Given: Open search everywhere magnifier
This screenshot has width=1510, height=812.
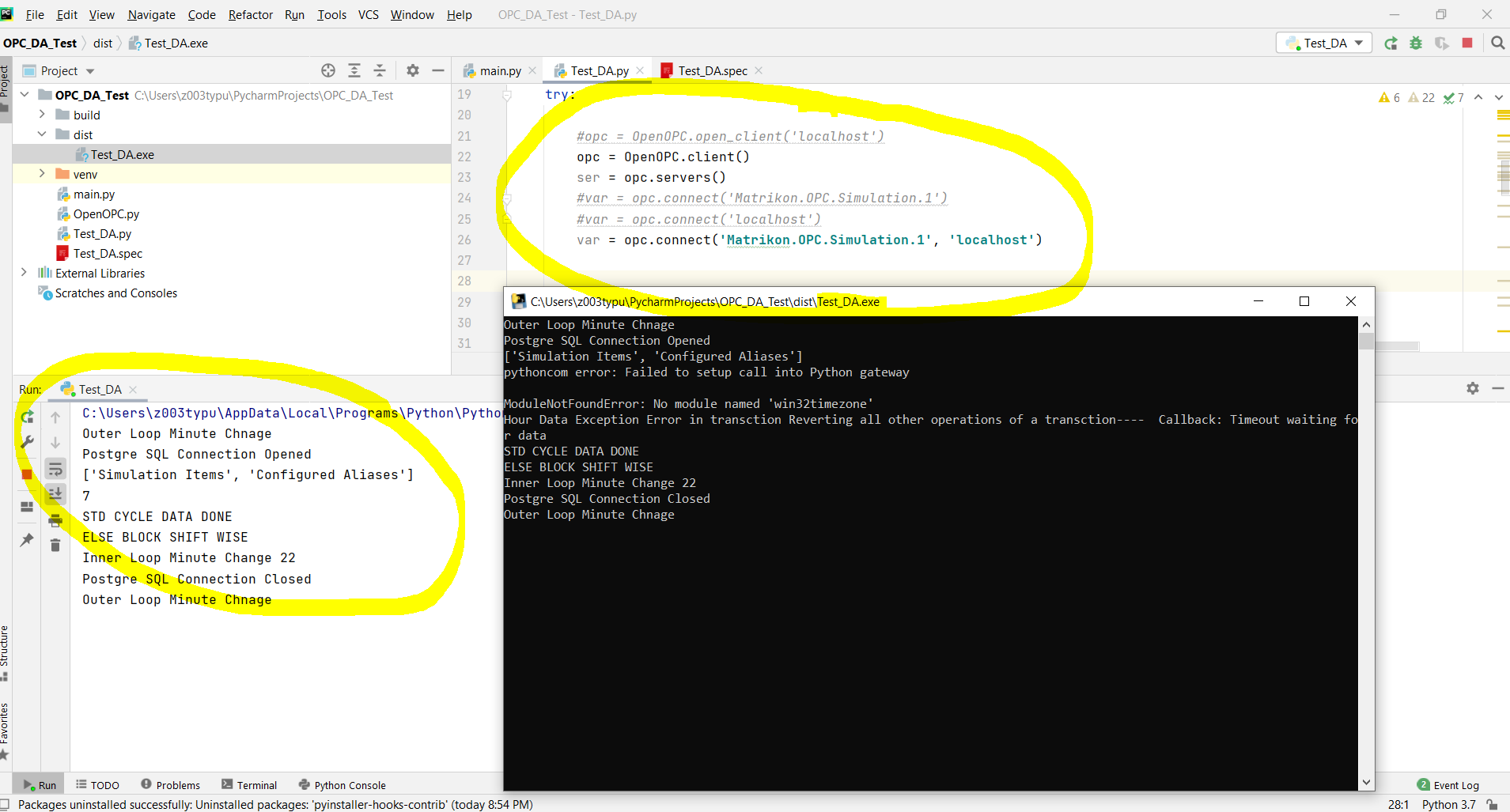Looking at the screenshot, I should point(1497,43).
